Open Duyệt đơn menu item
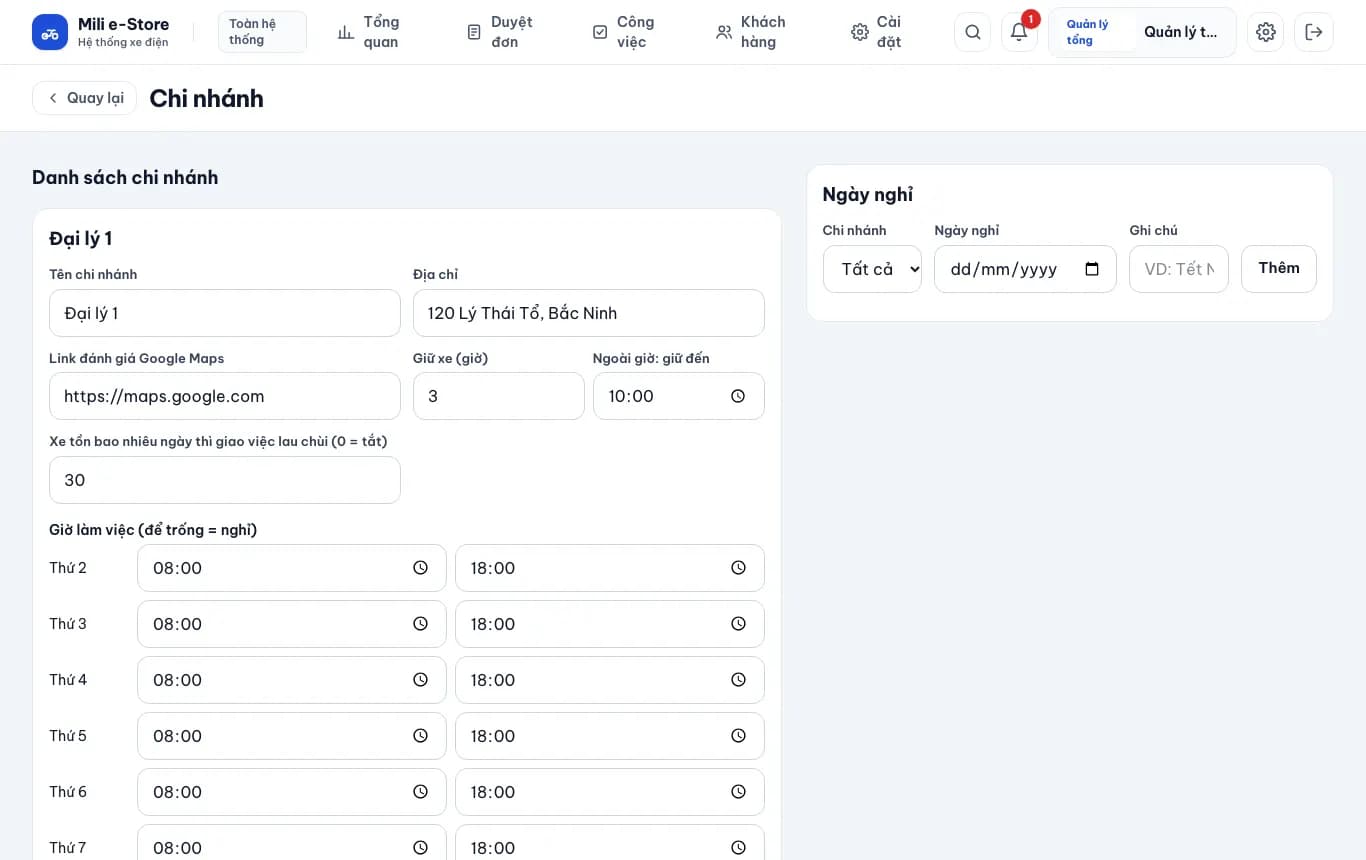 (x=500, y=32)
